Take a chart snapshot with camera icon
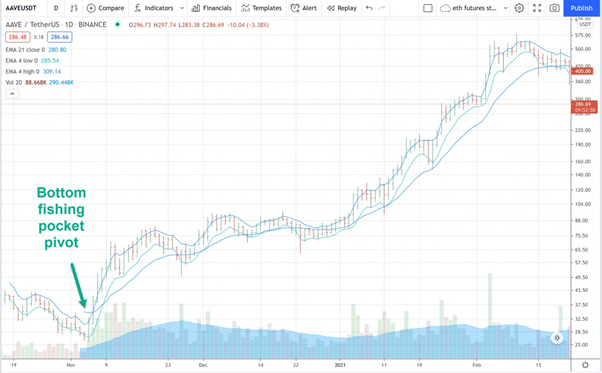The image size is (602, 373). [554, 8]
